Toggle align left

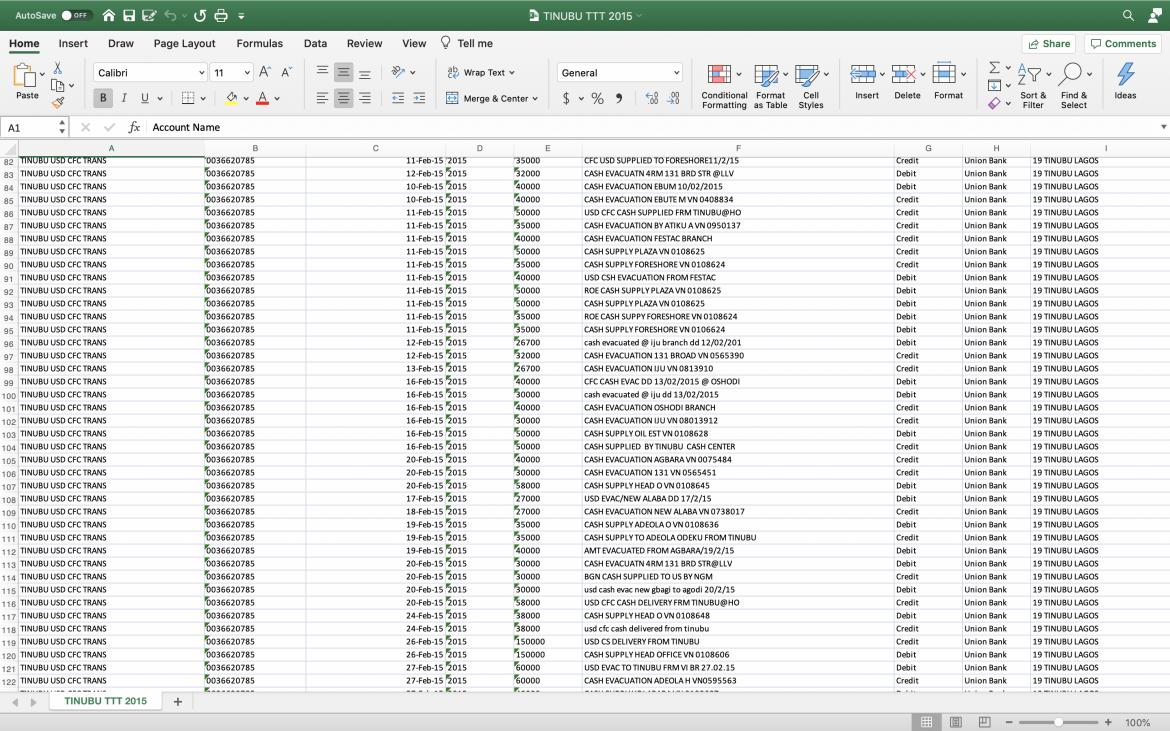322,98
